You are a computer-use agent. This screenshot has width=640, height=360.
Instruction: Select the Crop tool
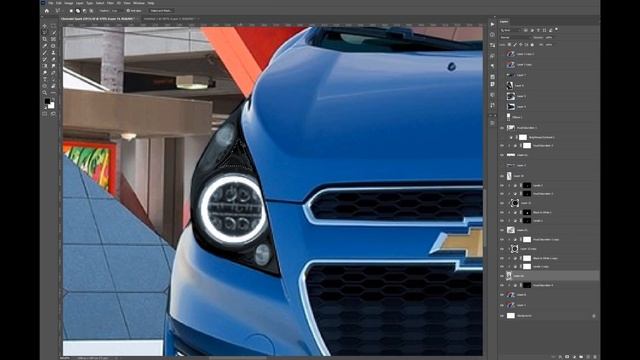(x=44, y=39)
